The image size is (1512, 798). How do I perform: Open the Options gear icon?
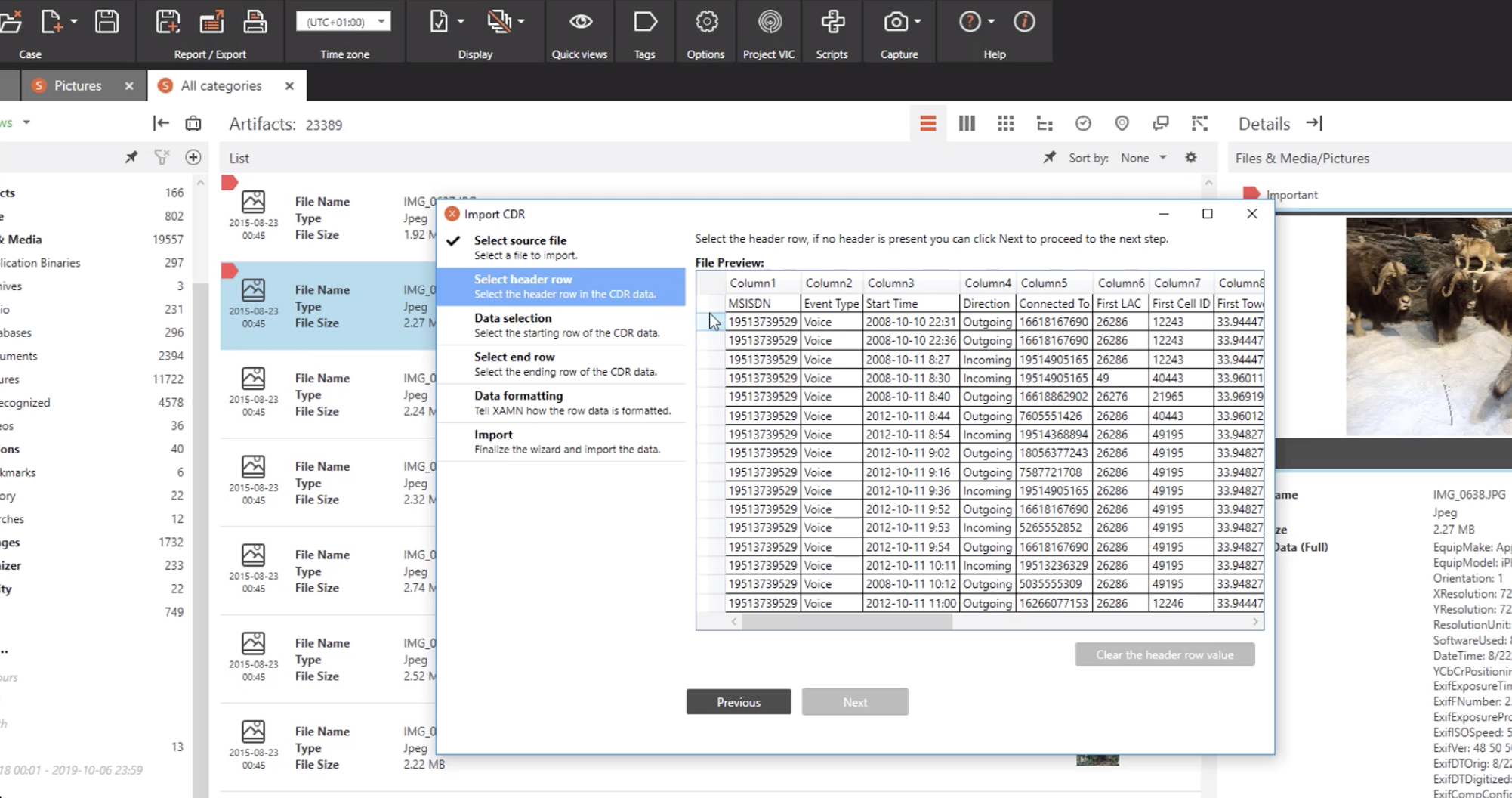[706, 23]
